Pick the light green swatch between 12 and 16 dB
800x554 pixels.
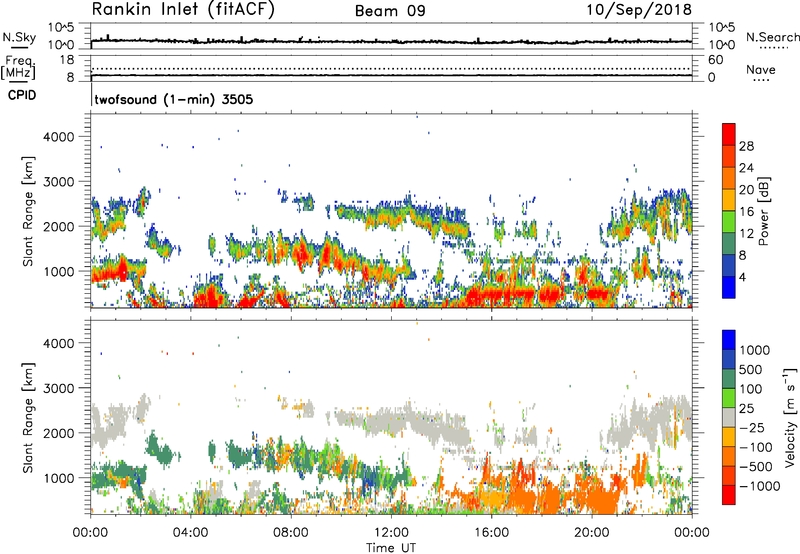point(729,222)
